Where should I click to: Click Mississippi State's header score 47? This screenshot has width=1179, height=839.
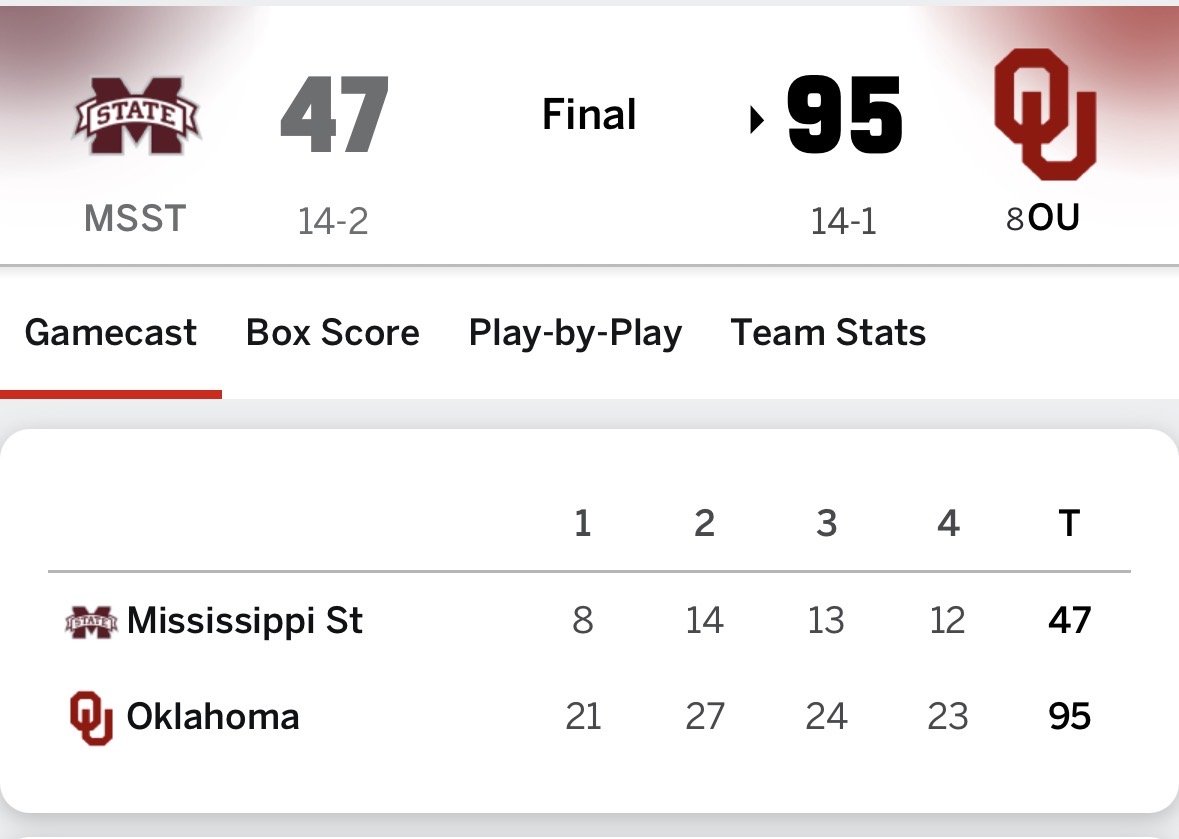pyautogui.click(x=334, y=115)
